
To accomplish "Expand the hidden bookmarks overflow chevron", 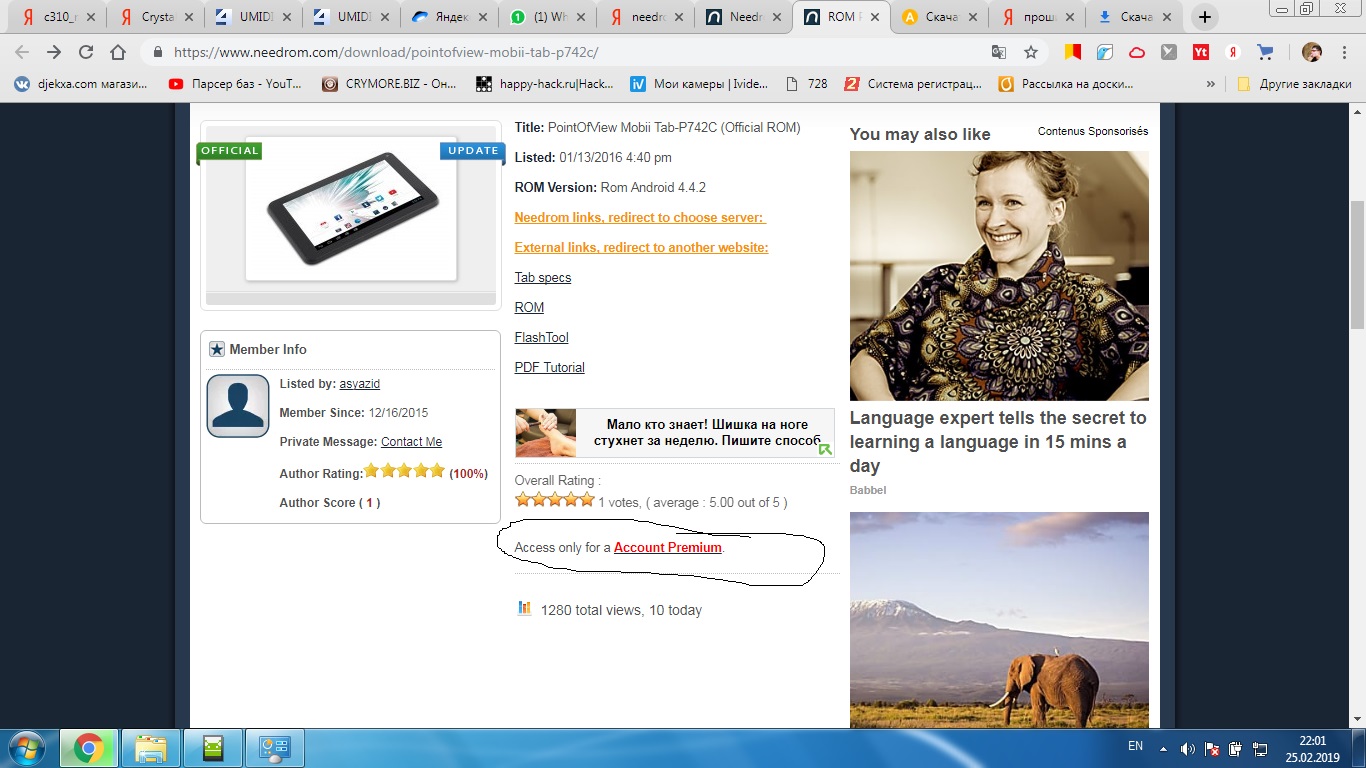I will point(1211,84).
